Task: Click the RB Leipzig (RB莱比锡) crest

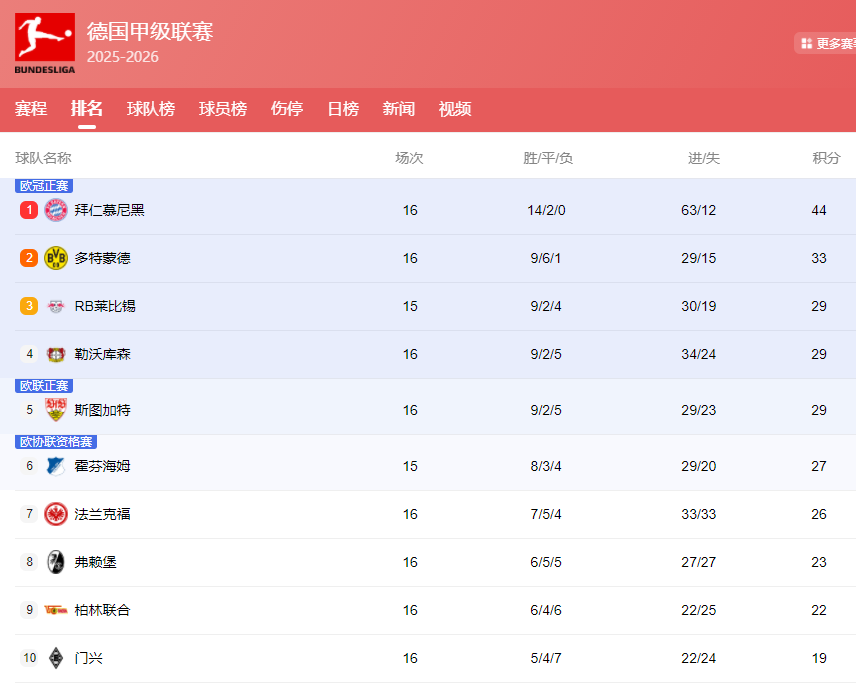Action: [56, 306]
